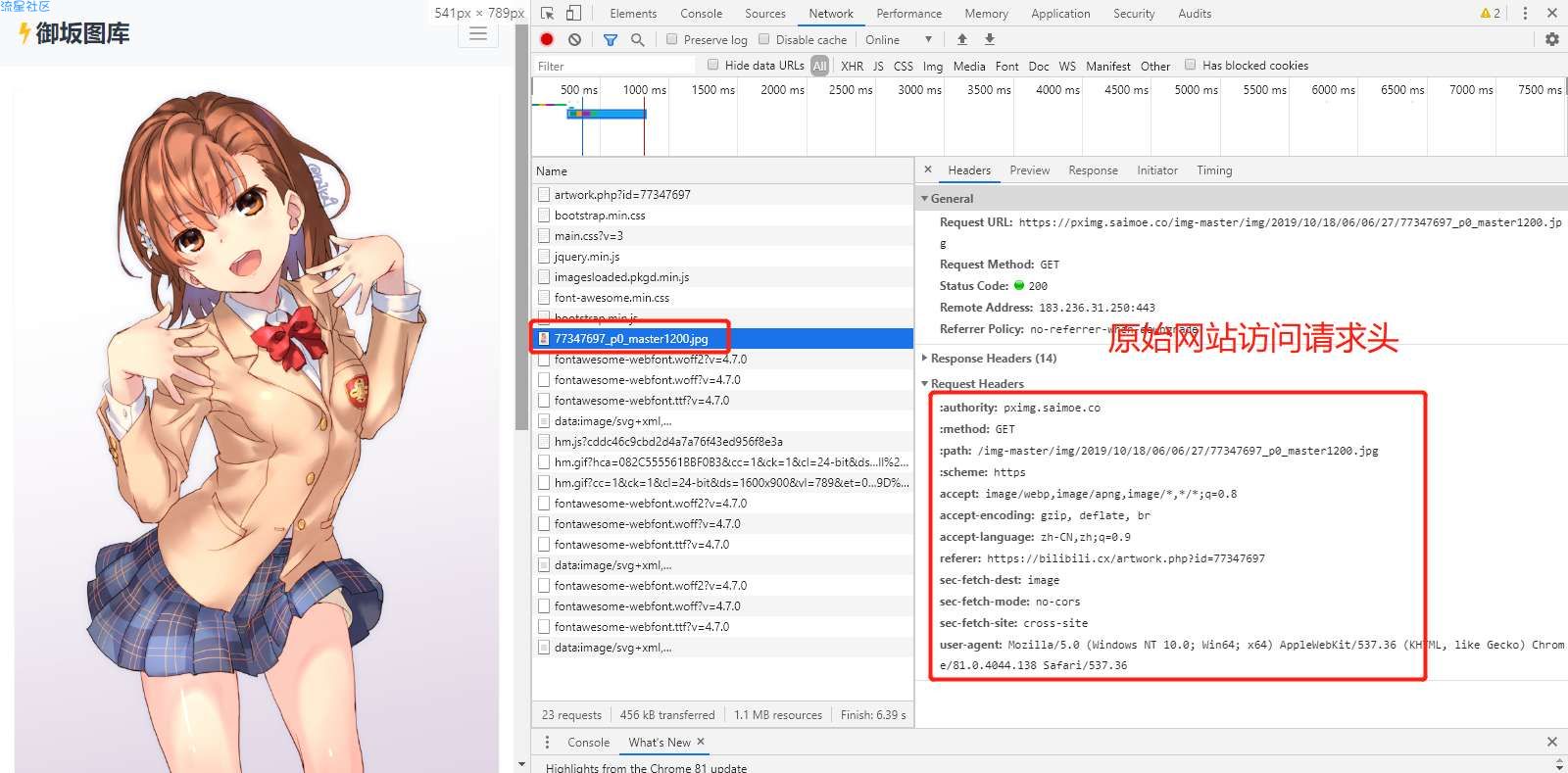Filter requests by Font type
Image resolution: width=1568 pixels, height=773 pixels.
coord(1006,66)
